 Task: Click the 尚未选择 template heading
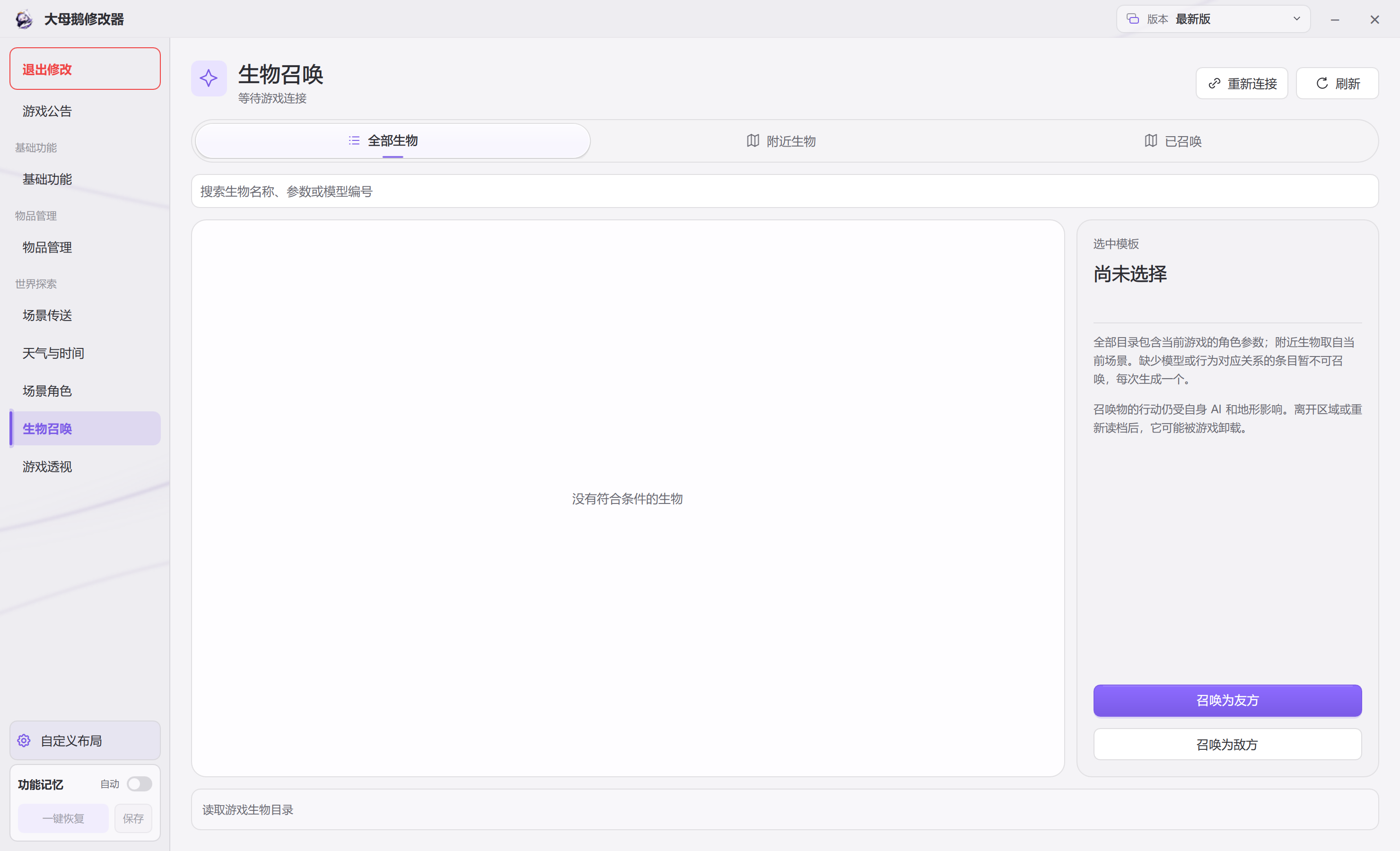(1130, 274)
